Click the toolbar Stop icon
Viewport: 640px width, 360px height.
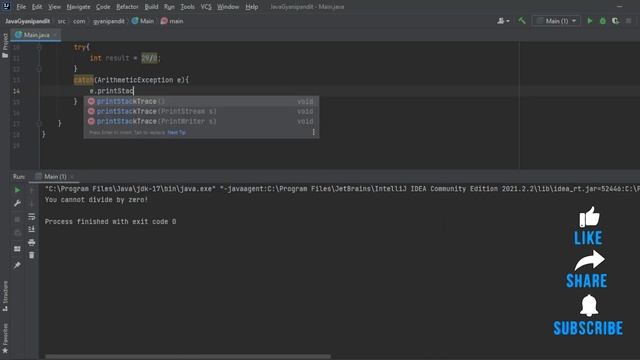(x=629, y=21)
